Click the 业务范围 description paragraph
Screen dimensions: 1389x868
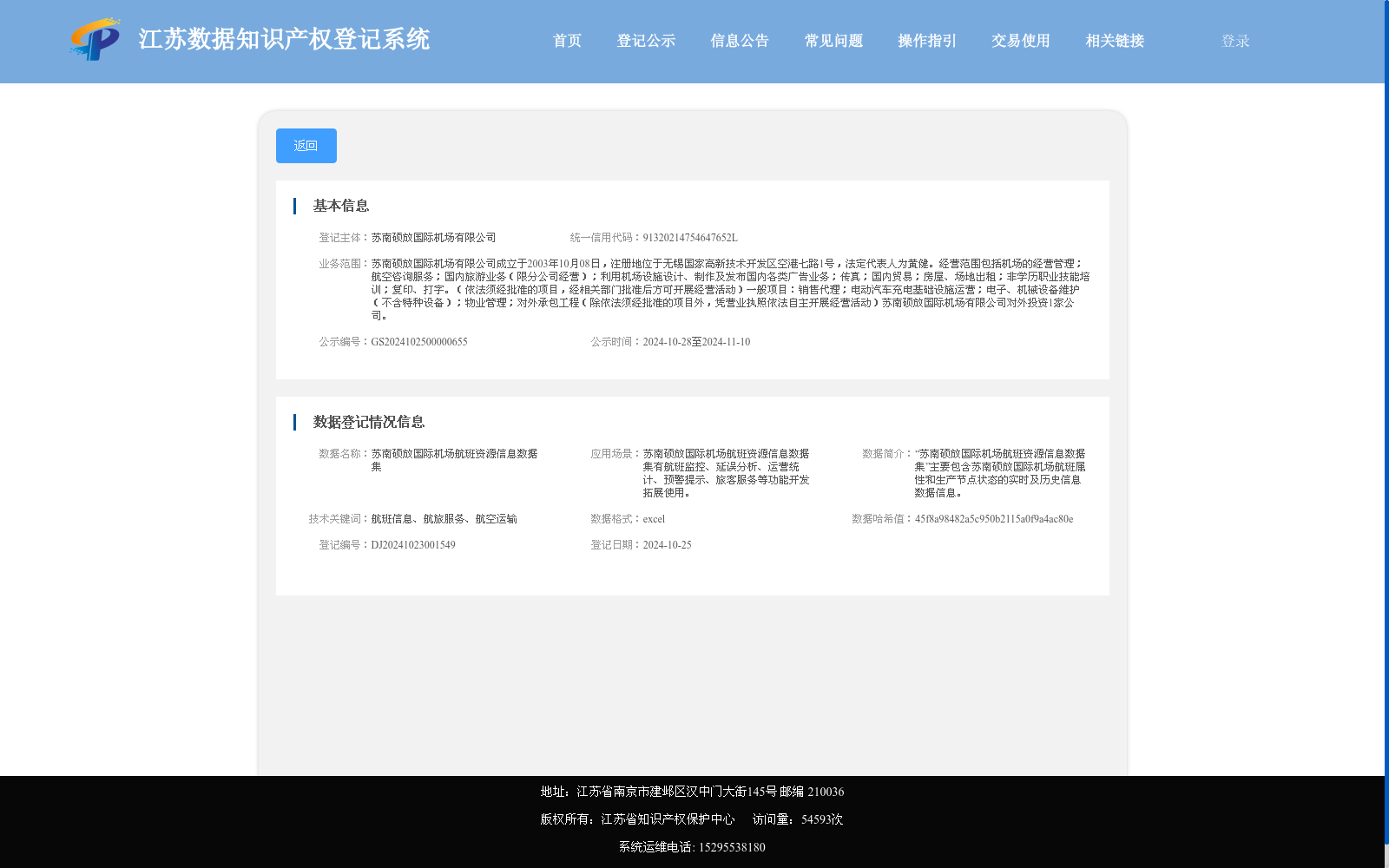pos(730,290)
